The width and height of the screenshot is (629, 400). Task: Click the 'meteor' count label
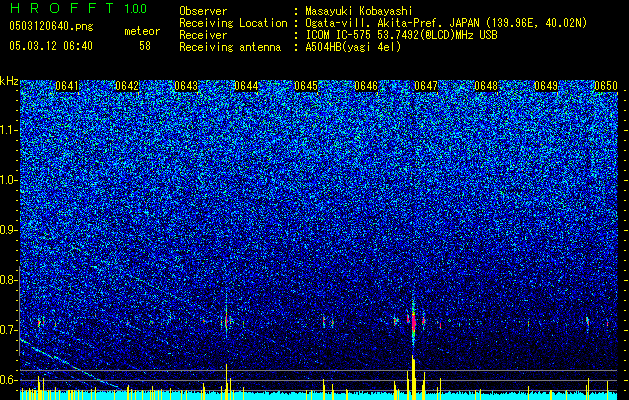click(x=142, y=31)
